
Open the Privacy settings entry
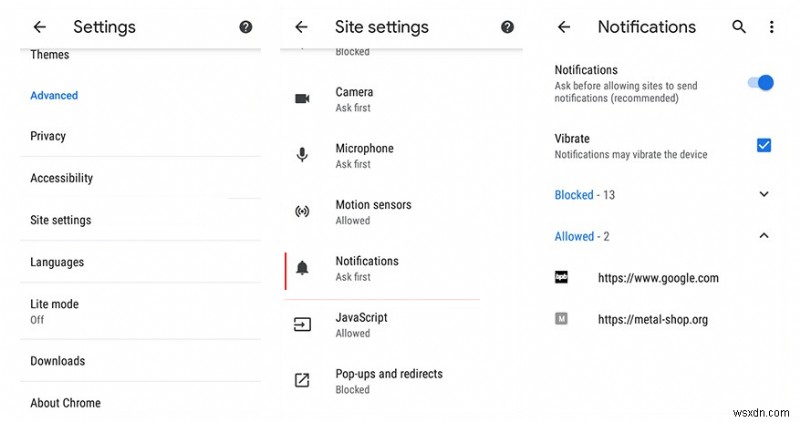tap(48, 136)
